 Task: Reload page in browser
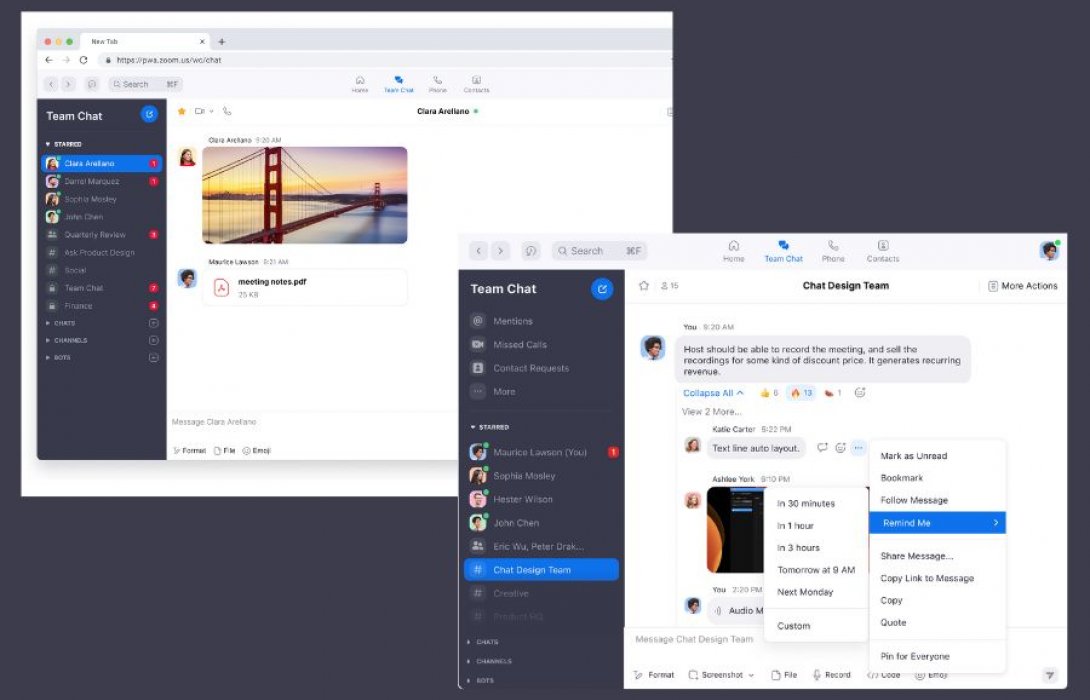(83, 60)
